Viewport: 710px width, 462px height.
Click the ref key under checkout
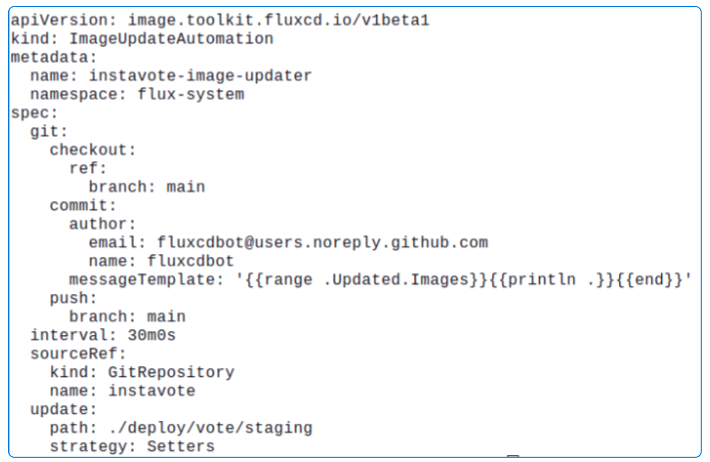87,168
